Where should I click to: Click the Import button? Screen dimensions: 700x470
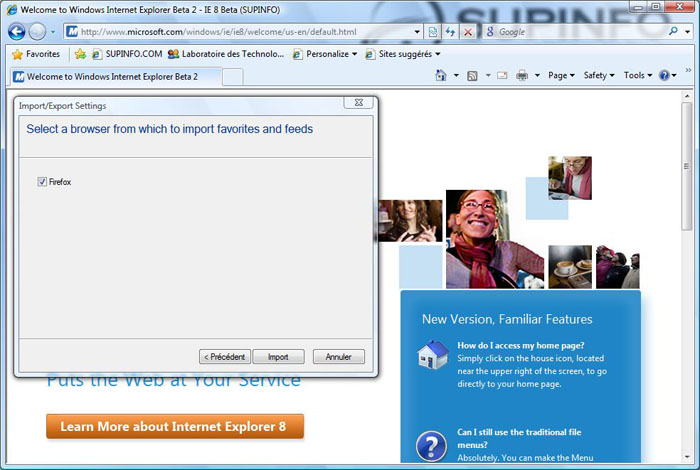278,357
